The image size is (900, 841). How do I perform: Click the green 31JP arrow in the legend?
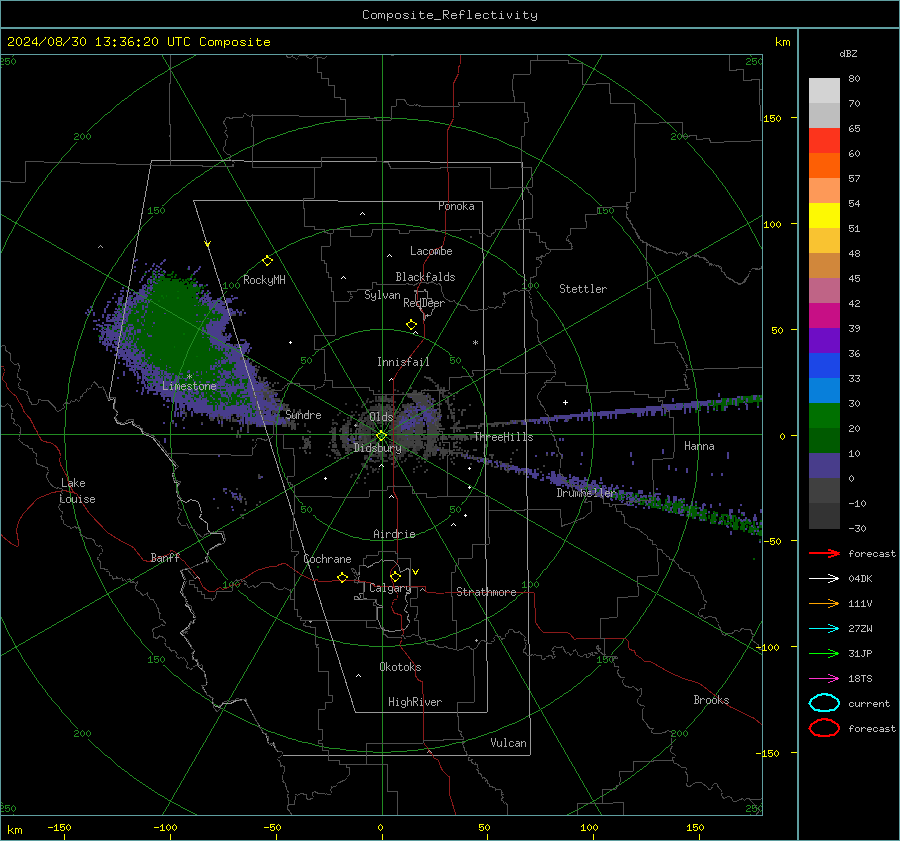[824, 653]
